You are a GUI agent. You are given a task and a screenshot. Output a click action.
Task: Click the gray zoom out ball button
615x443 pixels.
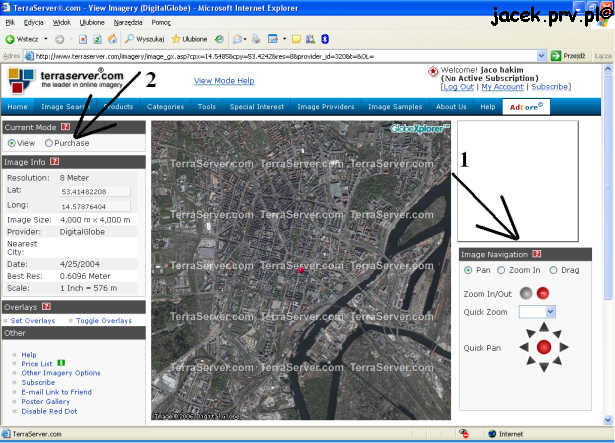tap(526, 293)
